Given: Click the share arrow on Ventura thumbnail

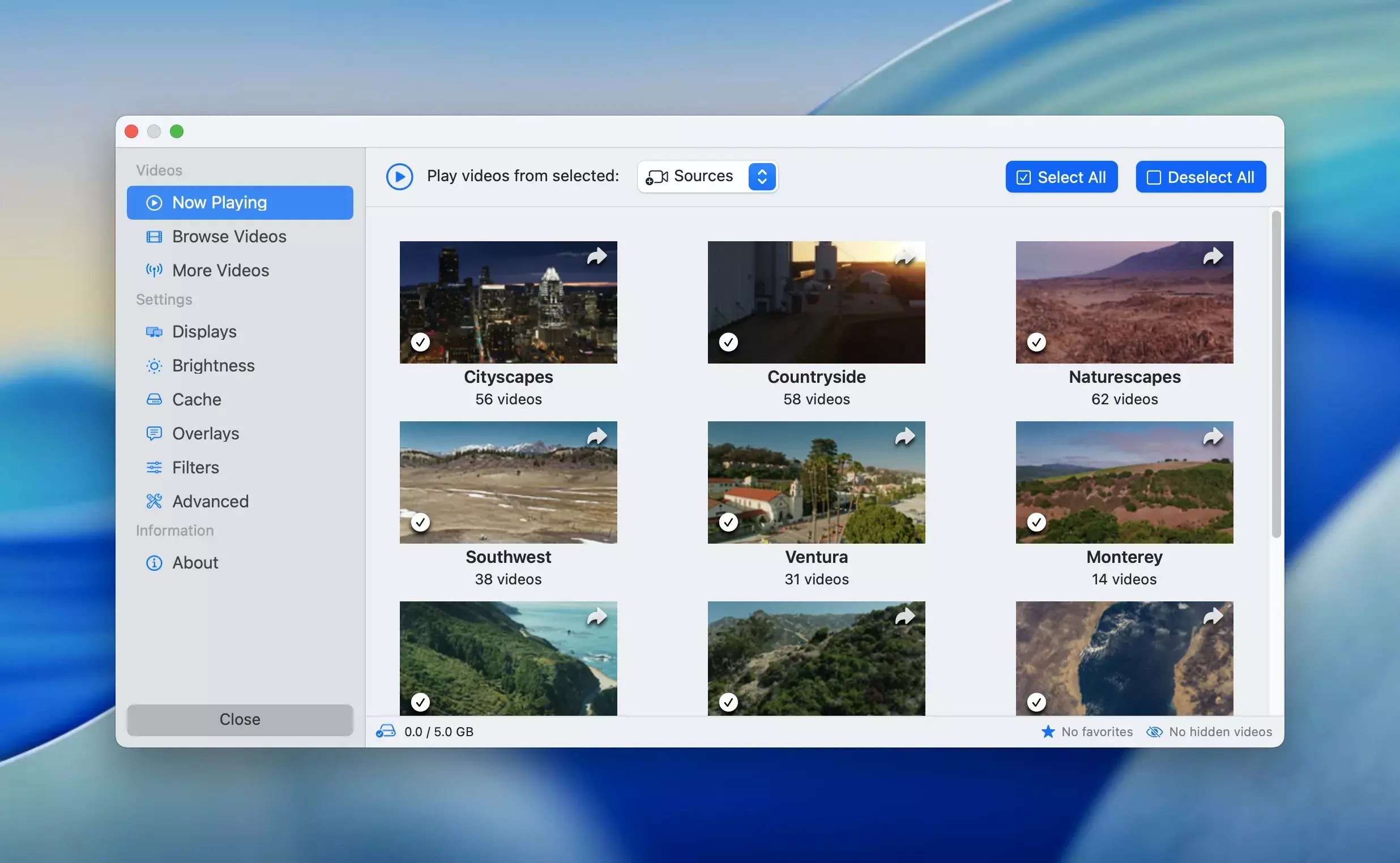Looking at the screenshot, I should tap(904, 437).
